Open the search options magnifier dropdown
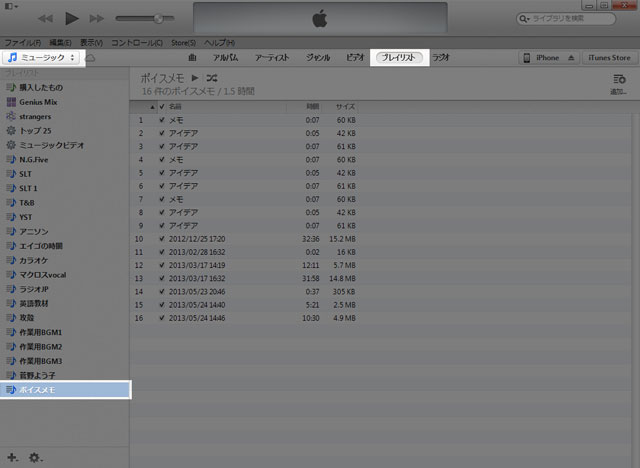The height and width of the screenshot is (468, 640). point(524,19)
